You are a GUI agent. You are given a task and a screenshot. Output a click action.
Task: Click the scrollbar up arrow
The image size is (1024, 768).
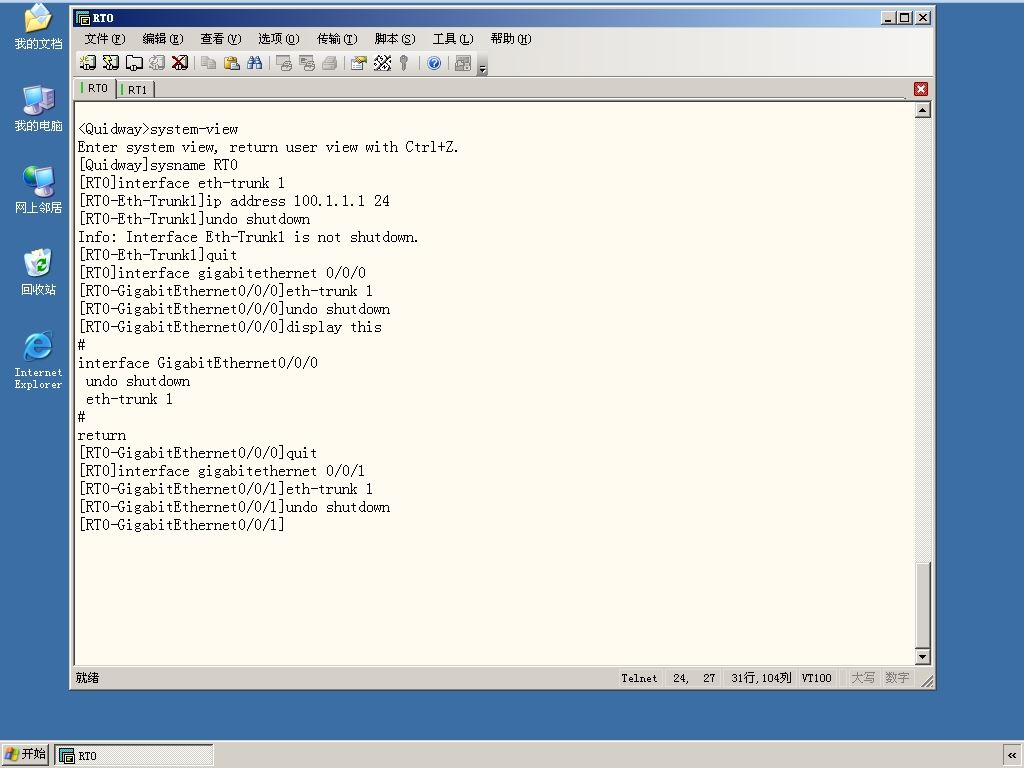point(922,110)
